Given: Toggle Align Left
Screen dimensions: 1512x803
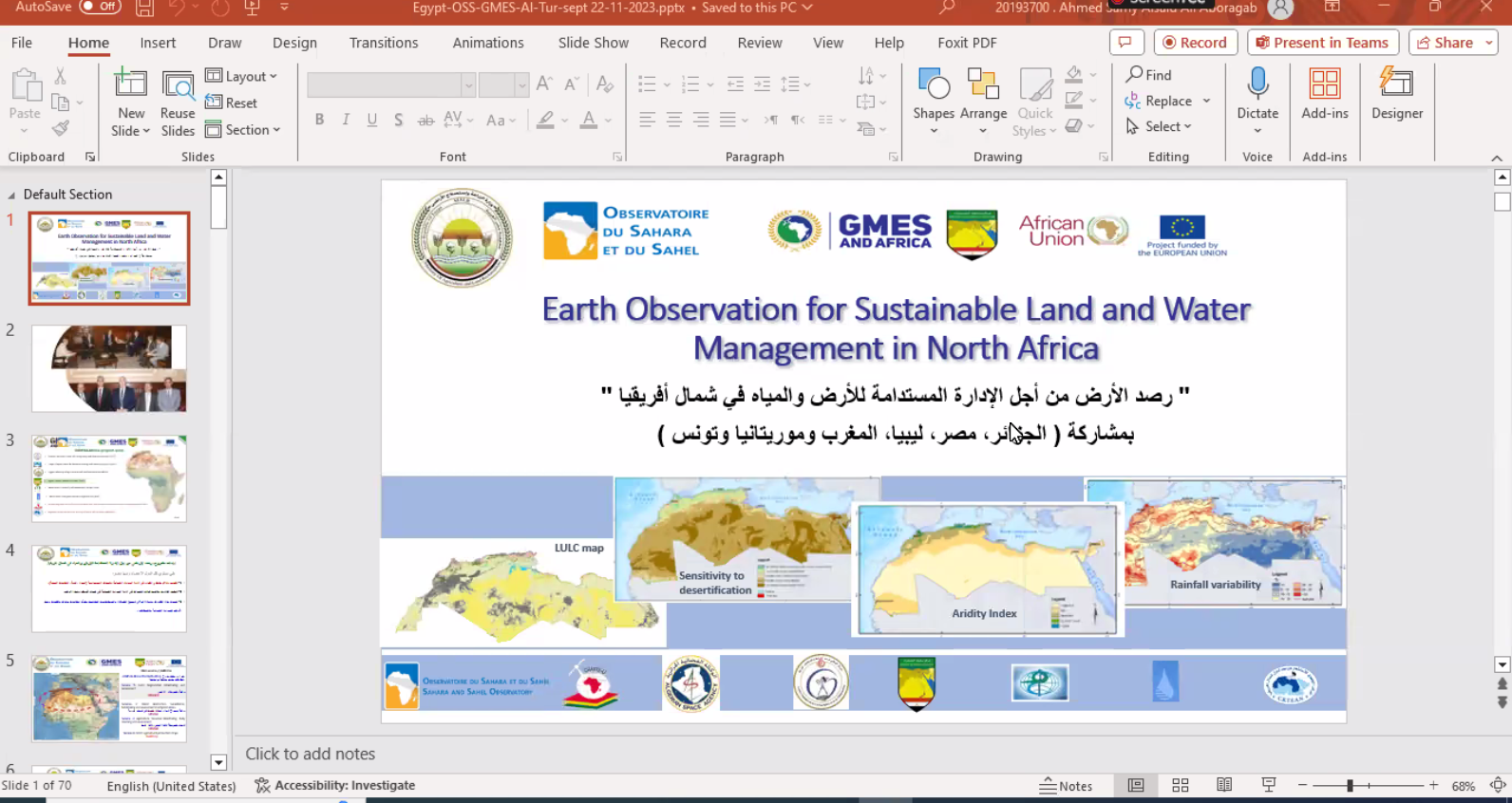Looking at the screenshot, I should pyautogui.click(x=648, y=120).
